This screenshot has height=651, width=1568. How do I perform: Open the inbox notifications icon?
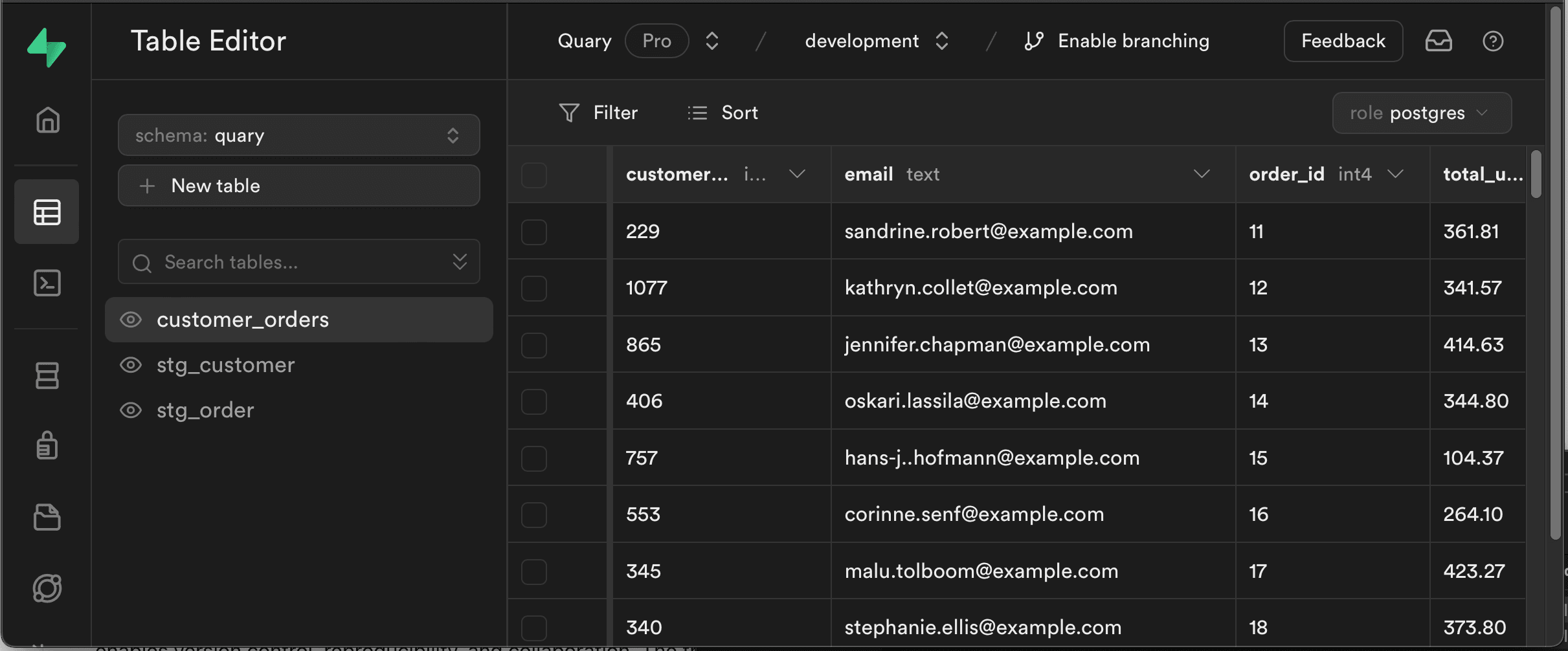(1439, 41)
